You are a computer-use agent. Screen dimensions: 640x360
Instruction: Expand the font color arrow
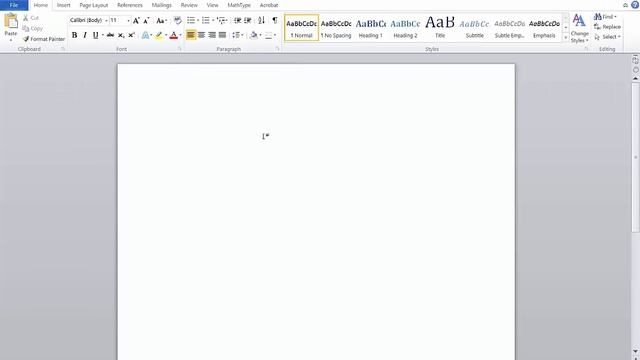click(x=180, y=35)
